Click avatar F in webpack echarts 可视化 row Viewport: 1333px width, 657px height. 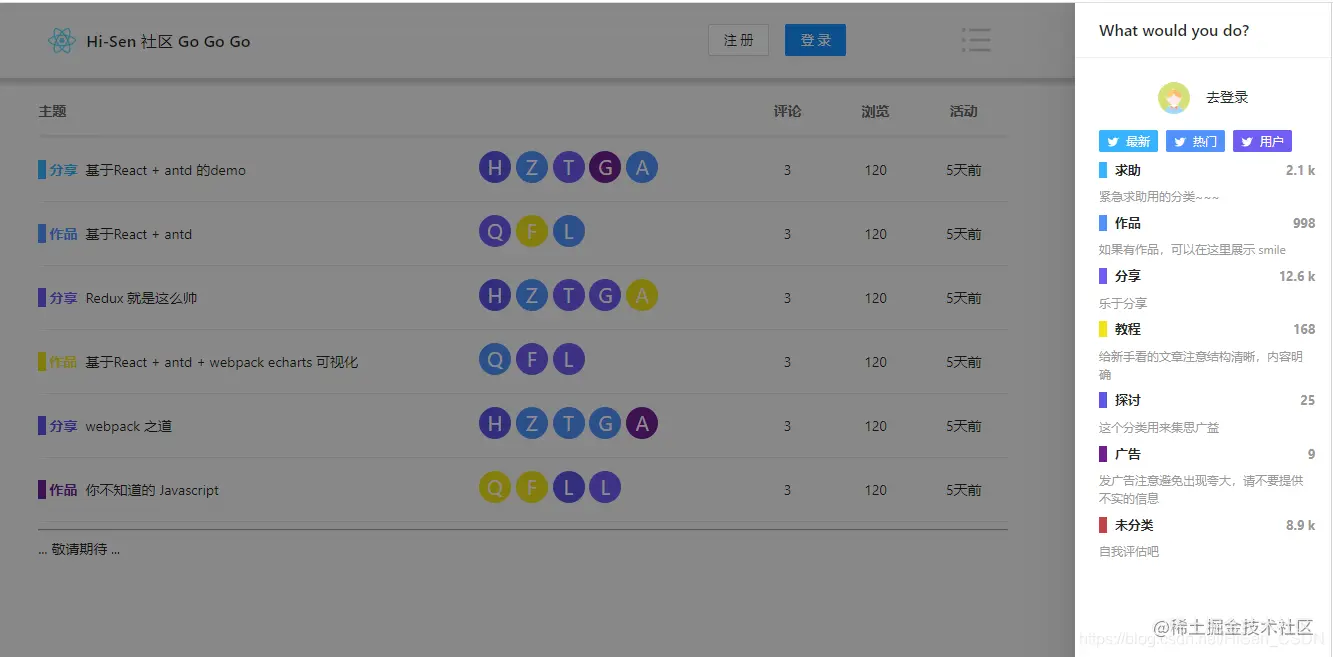pos(532,360)
